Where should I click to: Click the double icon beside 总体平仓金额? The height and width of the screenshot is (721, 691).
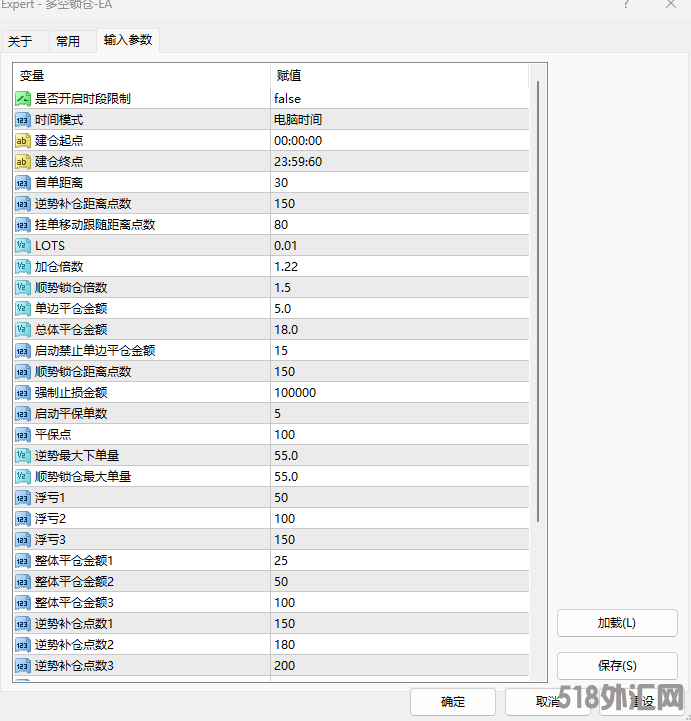coord(23,330)
